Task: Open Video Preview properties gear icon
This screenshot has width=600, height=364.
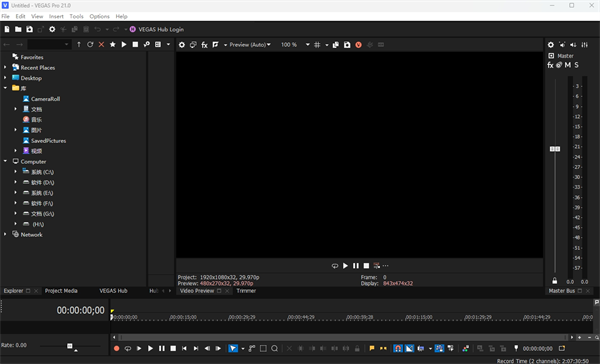Action: coord(182,45)
